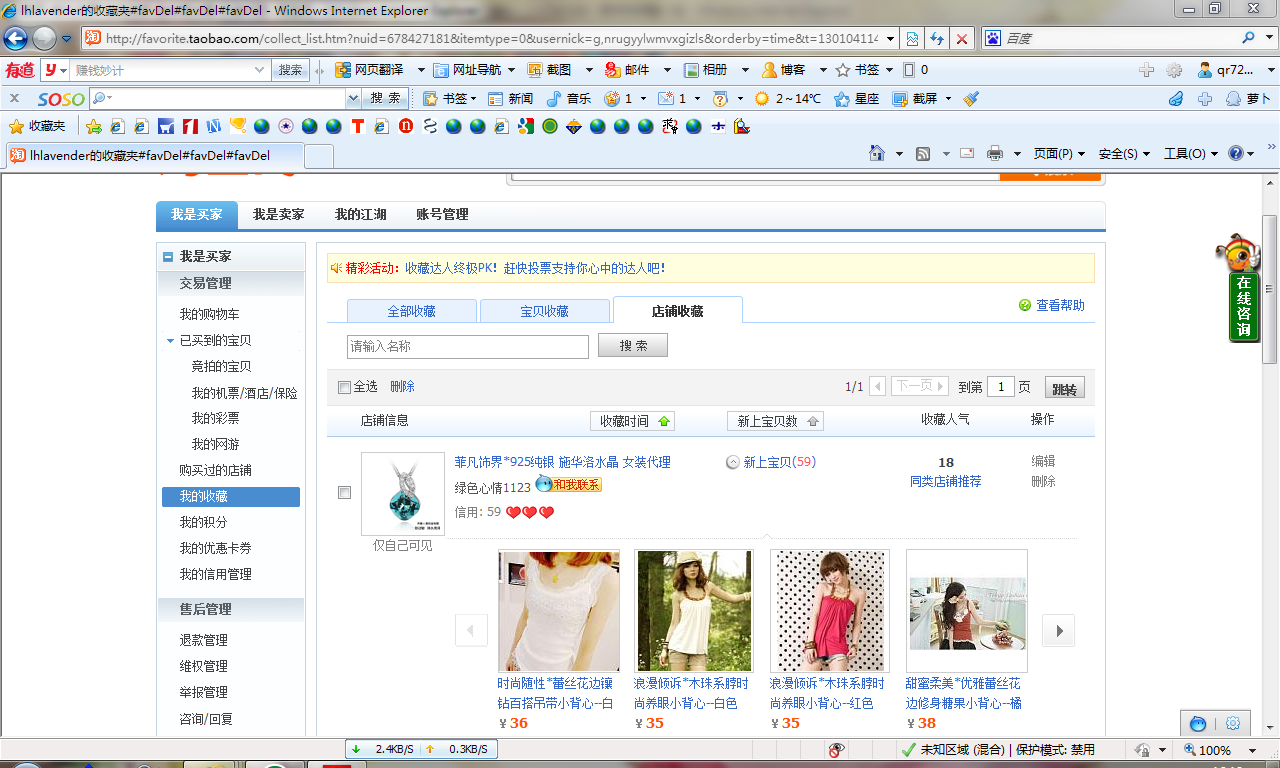Collapse the 已买到的宝贝 sidebar tree arrow
This screenshot has height=768, width=1280.
(x=171, y=341)
